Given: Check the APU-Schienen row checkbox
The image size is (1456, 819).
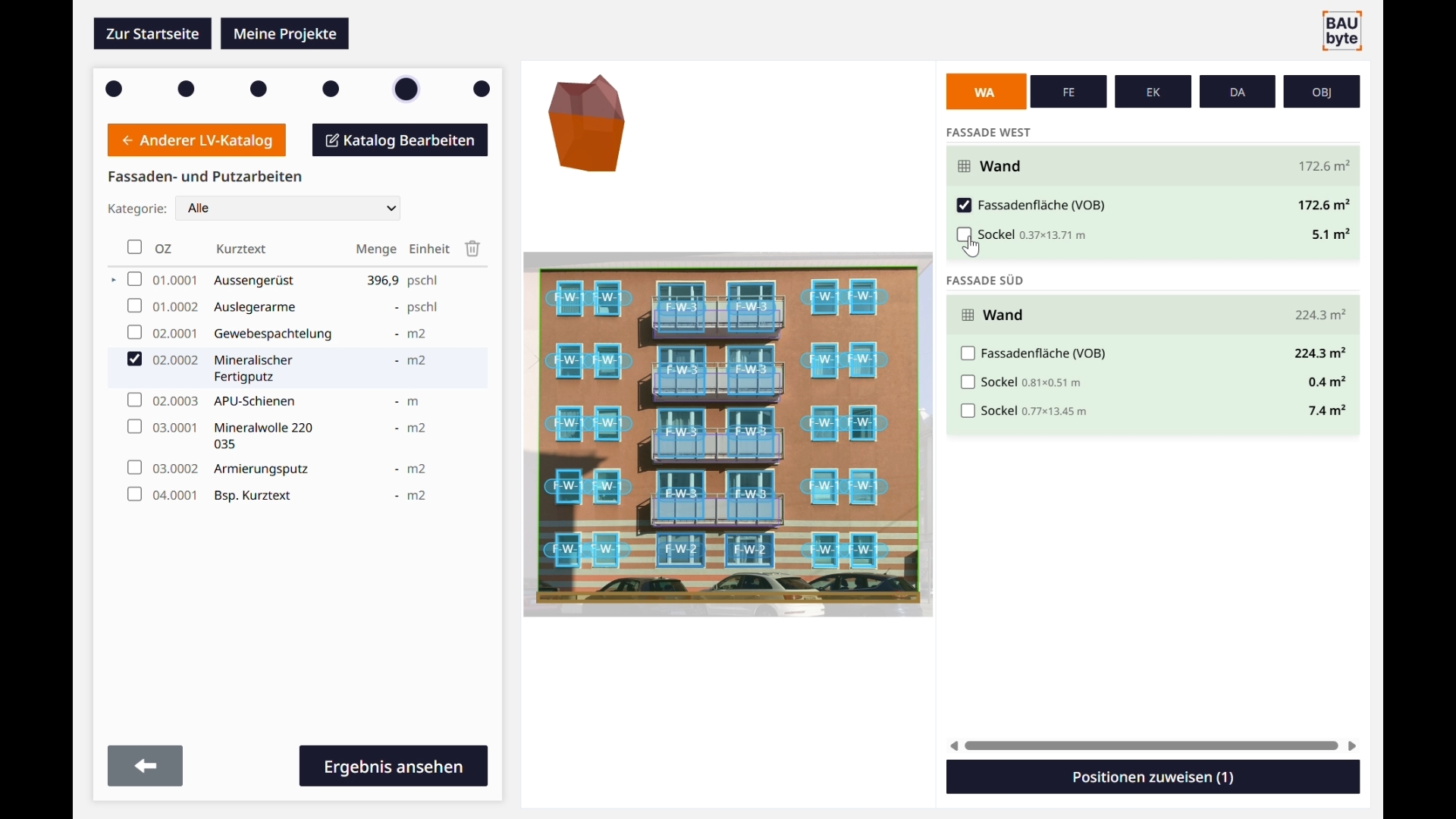Looking at the screenshot, I should point(135,400).
